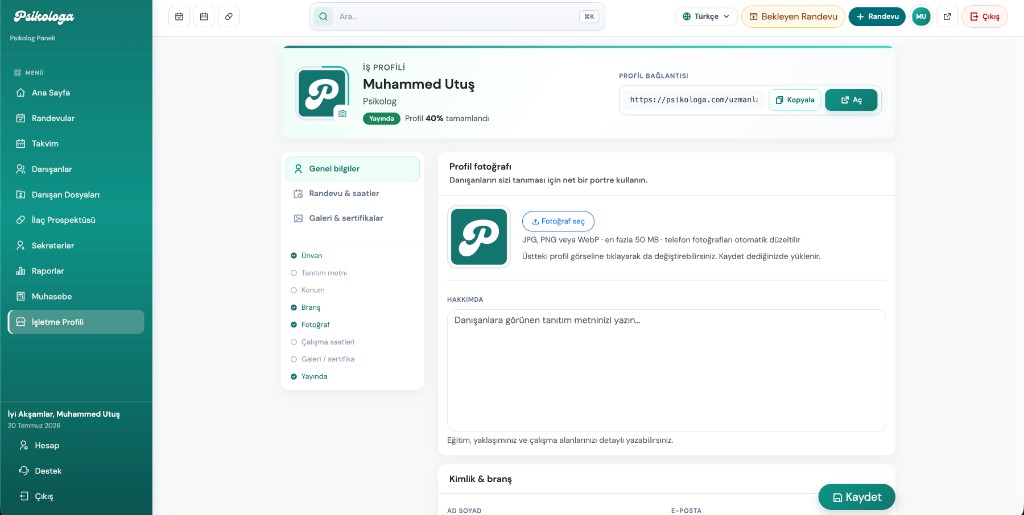Click the Tanıtım metni checklist item
The width and height of the screenshot is (1024, 515).
pyautogui.click(x=319, y=273)
